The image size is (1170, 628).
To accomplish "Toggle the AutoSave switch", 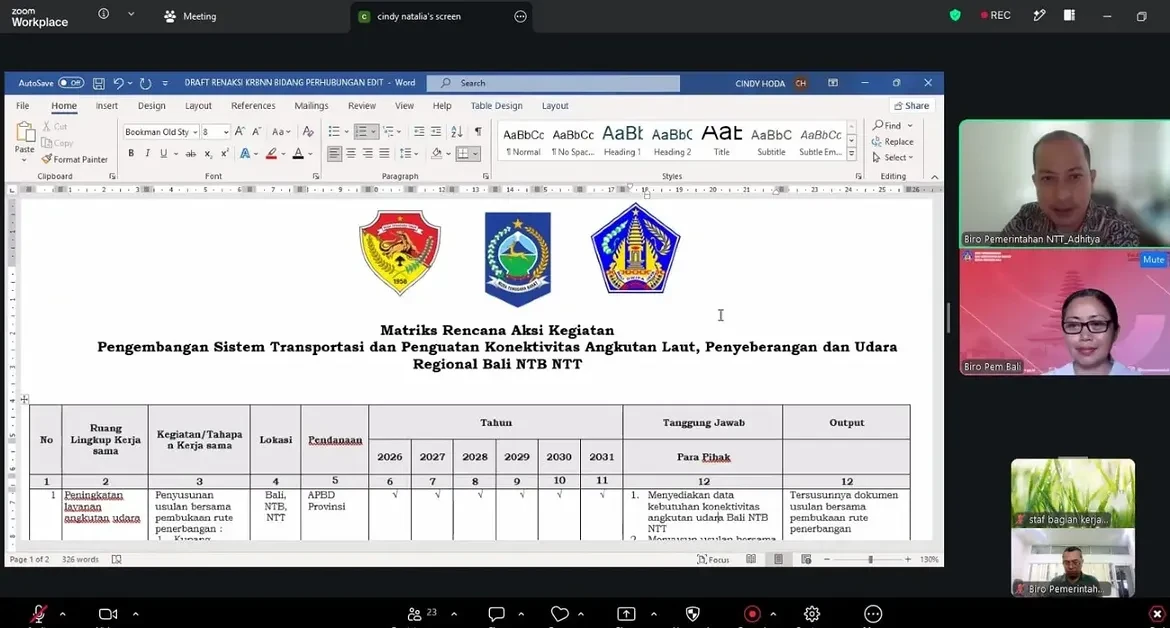I will (71, 83).
